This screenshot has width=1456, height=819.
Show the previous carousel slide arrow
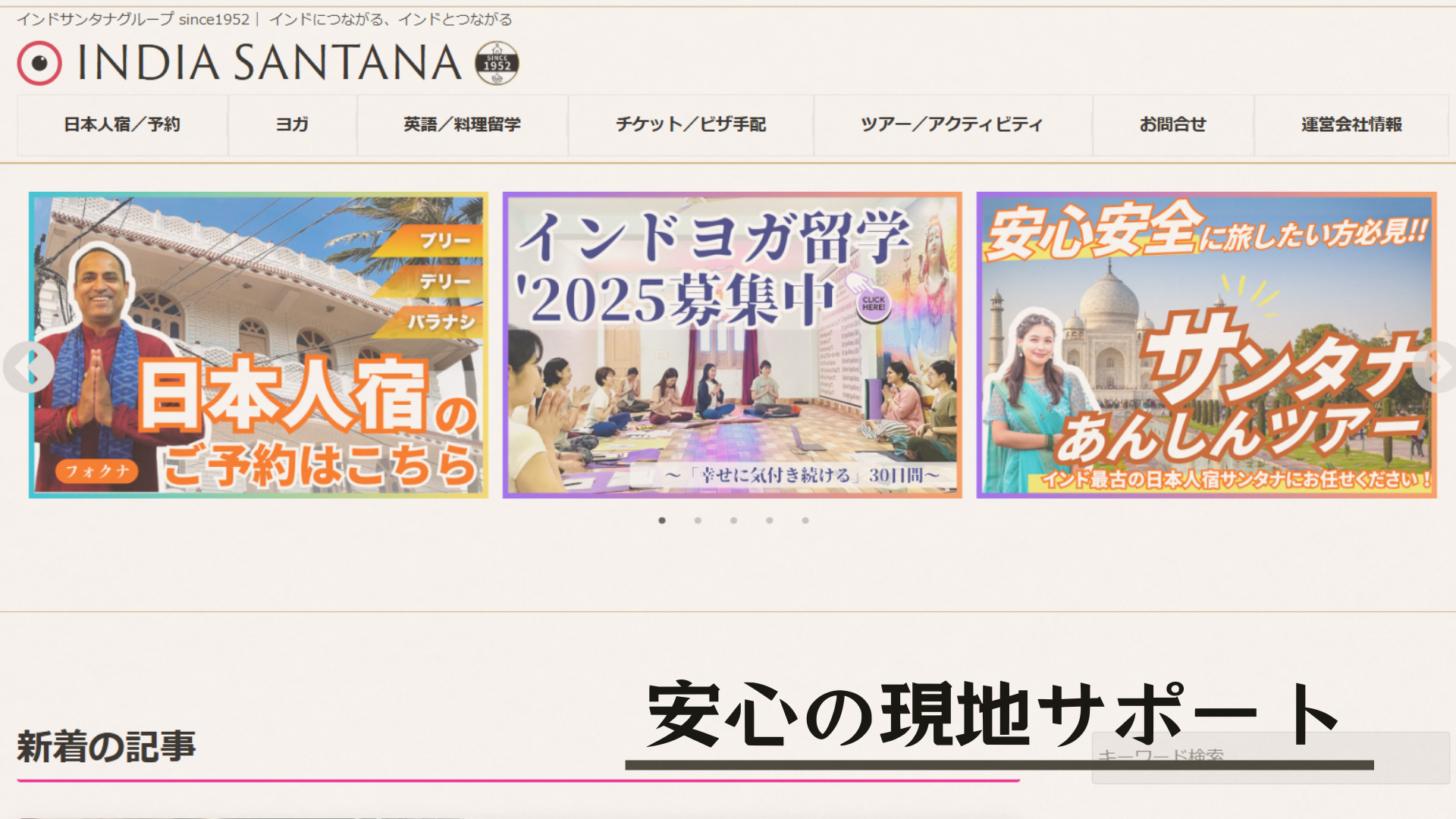pos(29,367)
